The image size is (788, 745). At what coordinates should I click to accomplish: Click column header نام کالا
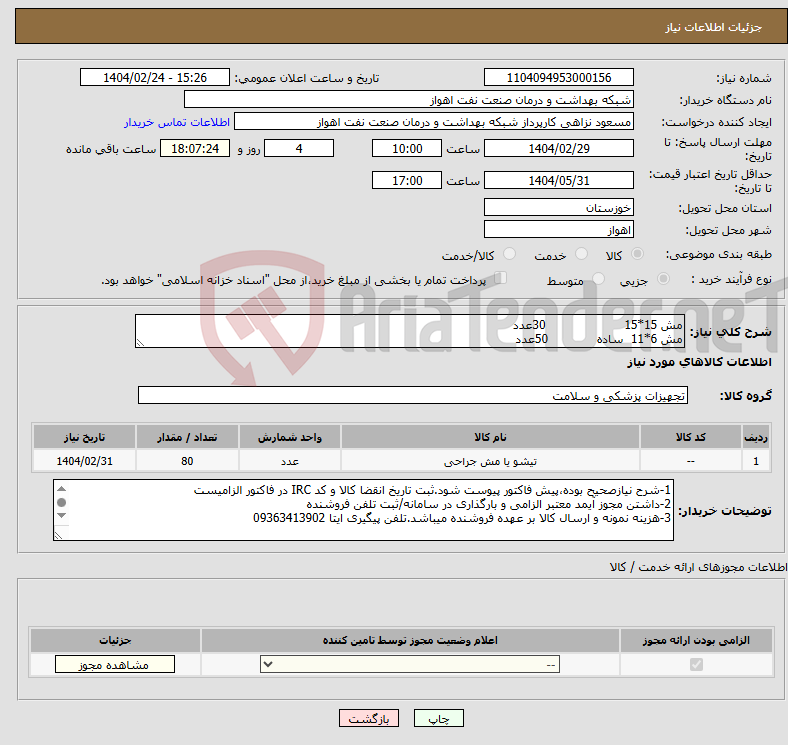pyautogui.click(x=490, y=437)
